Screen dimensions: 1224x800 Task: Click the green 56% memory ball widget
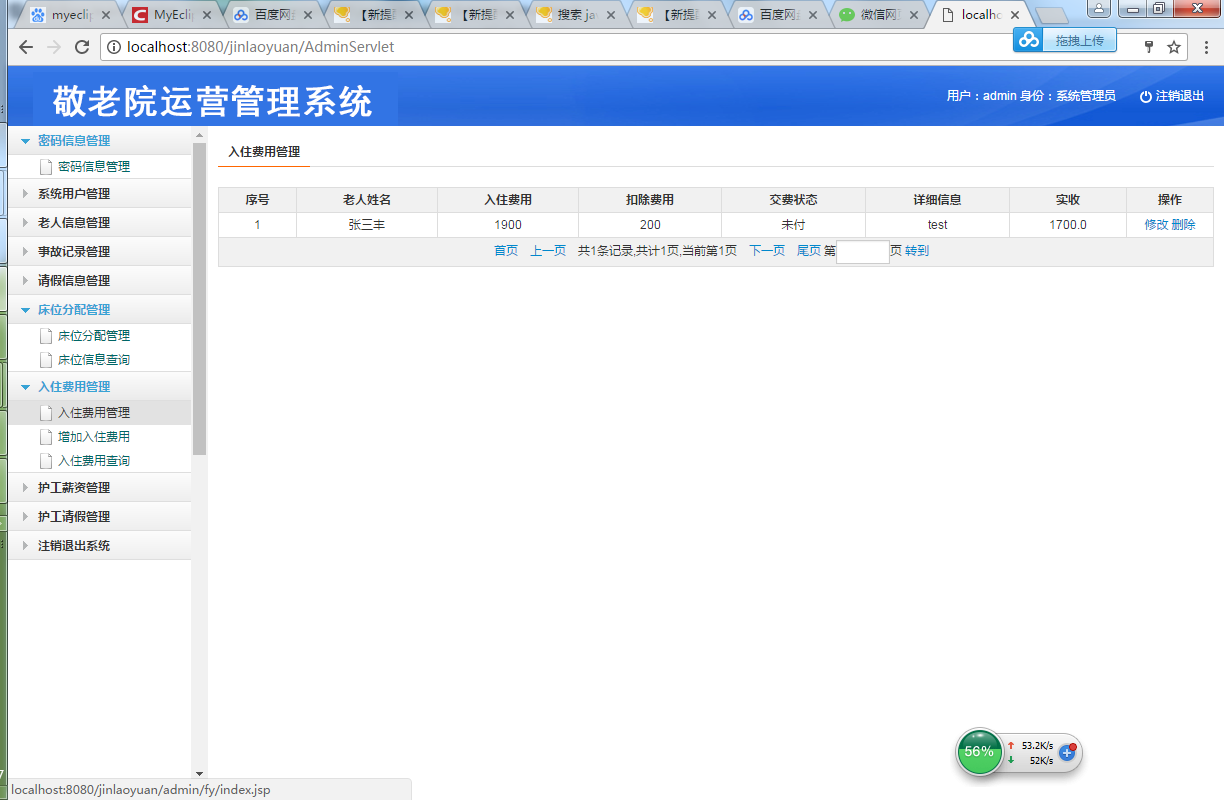click(x=979, y=751)
